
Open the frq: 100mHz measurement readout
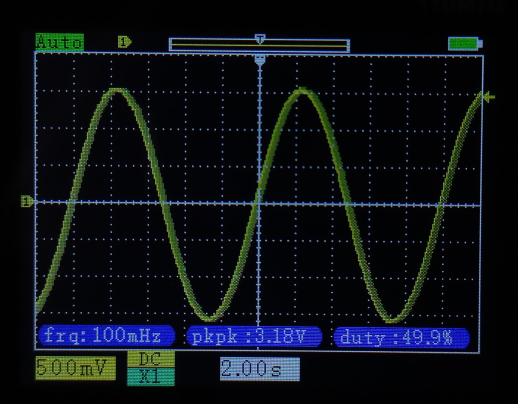pos(107,336)
